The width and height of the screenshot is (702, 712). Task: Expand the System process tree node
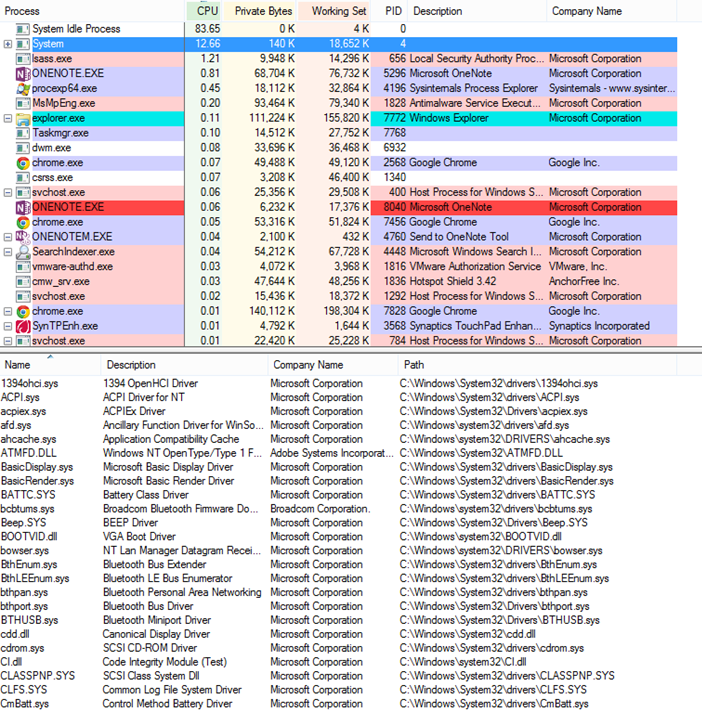(7, 44)
